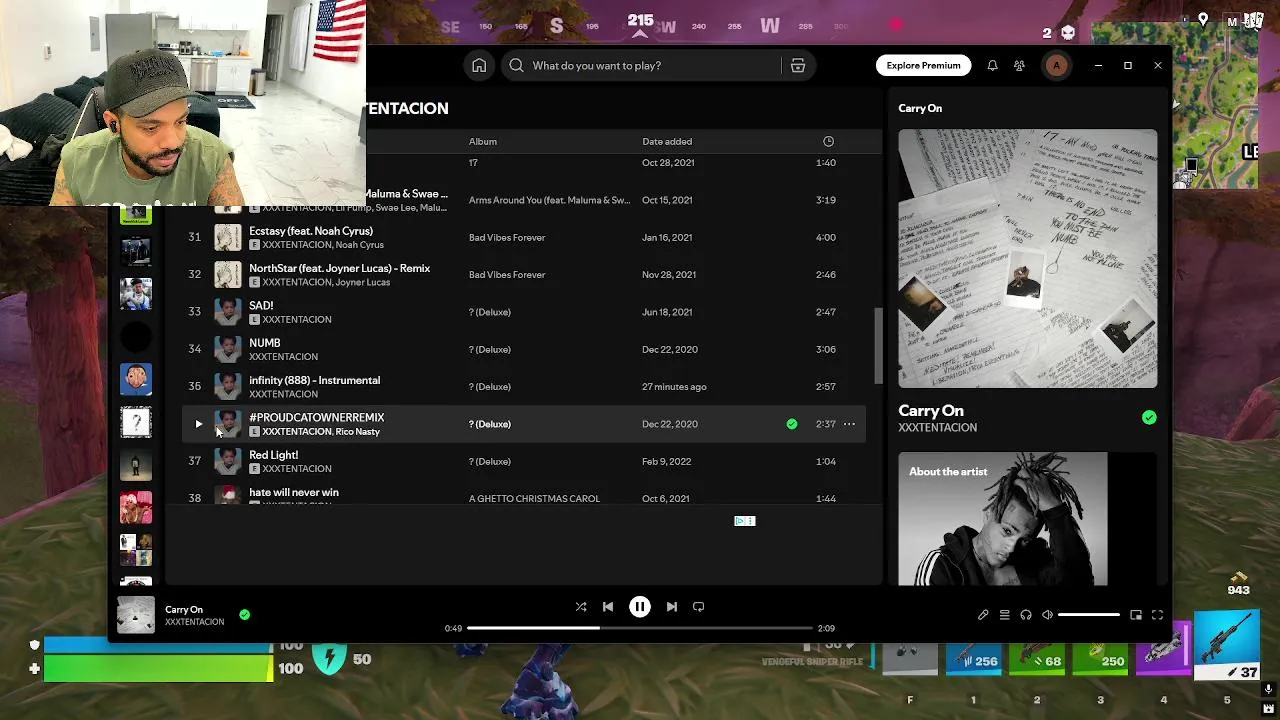Select the NUMB track title
This screenshot has height=720, width=1280.
coord(264,343)
